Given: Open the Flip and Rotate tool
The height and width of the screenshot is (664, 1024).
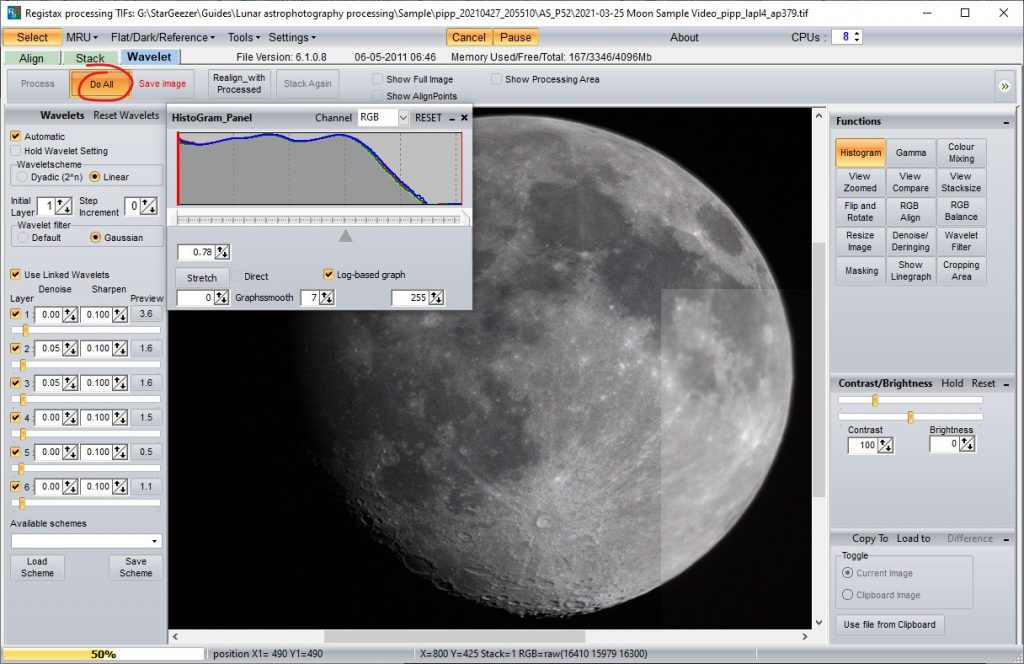Looking at the screenshot, I should 860,210.
